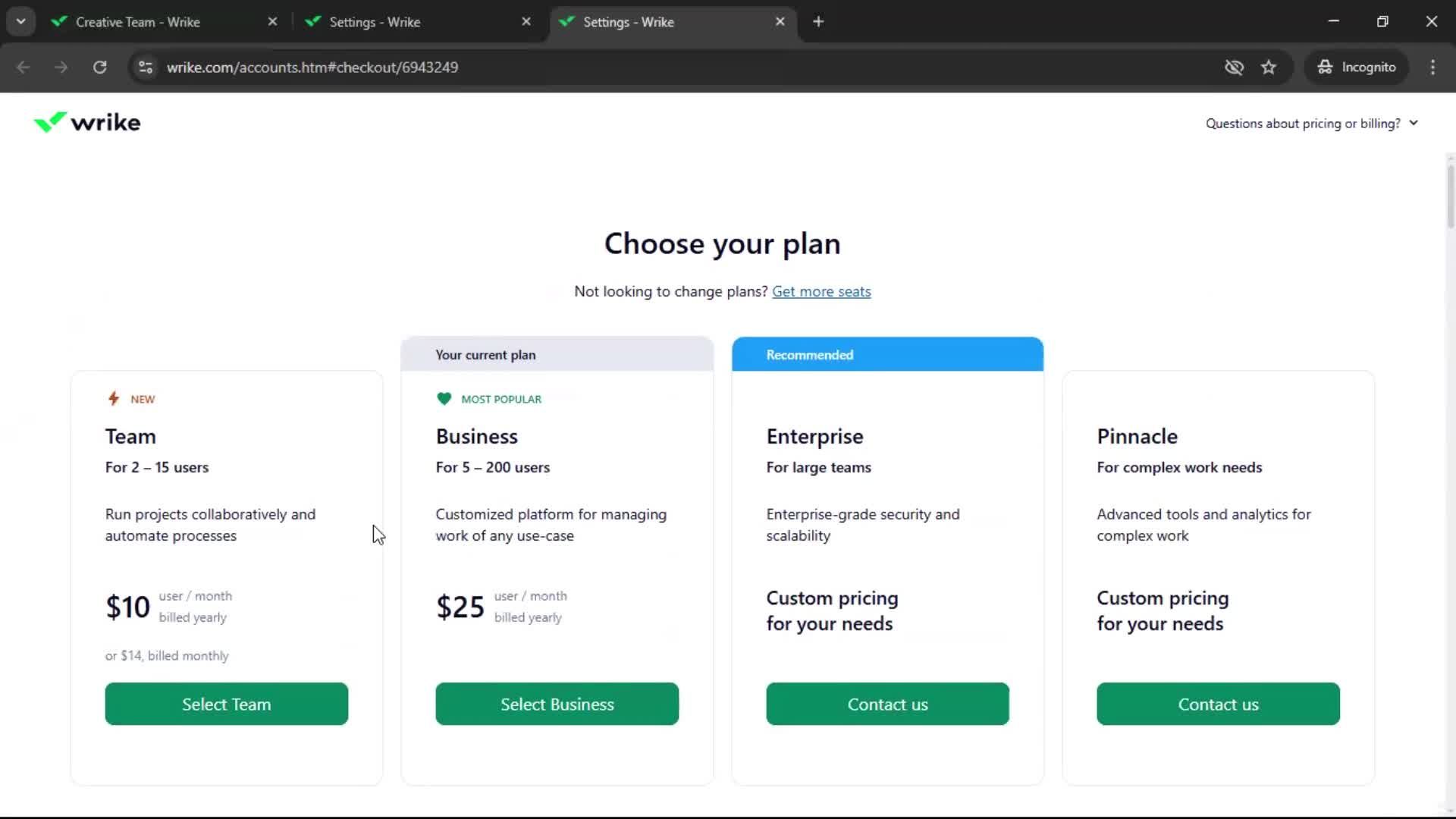Click the $10 price text
Viewport: 1456px width, 819px height.
tap(127, 607)
